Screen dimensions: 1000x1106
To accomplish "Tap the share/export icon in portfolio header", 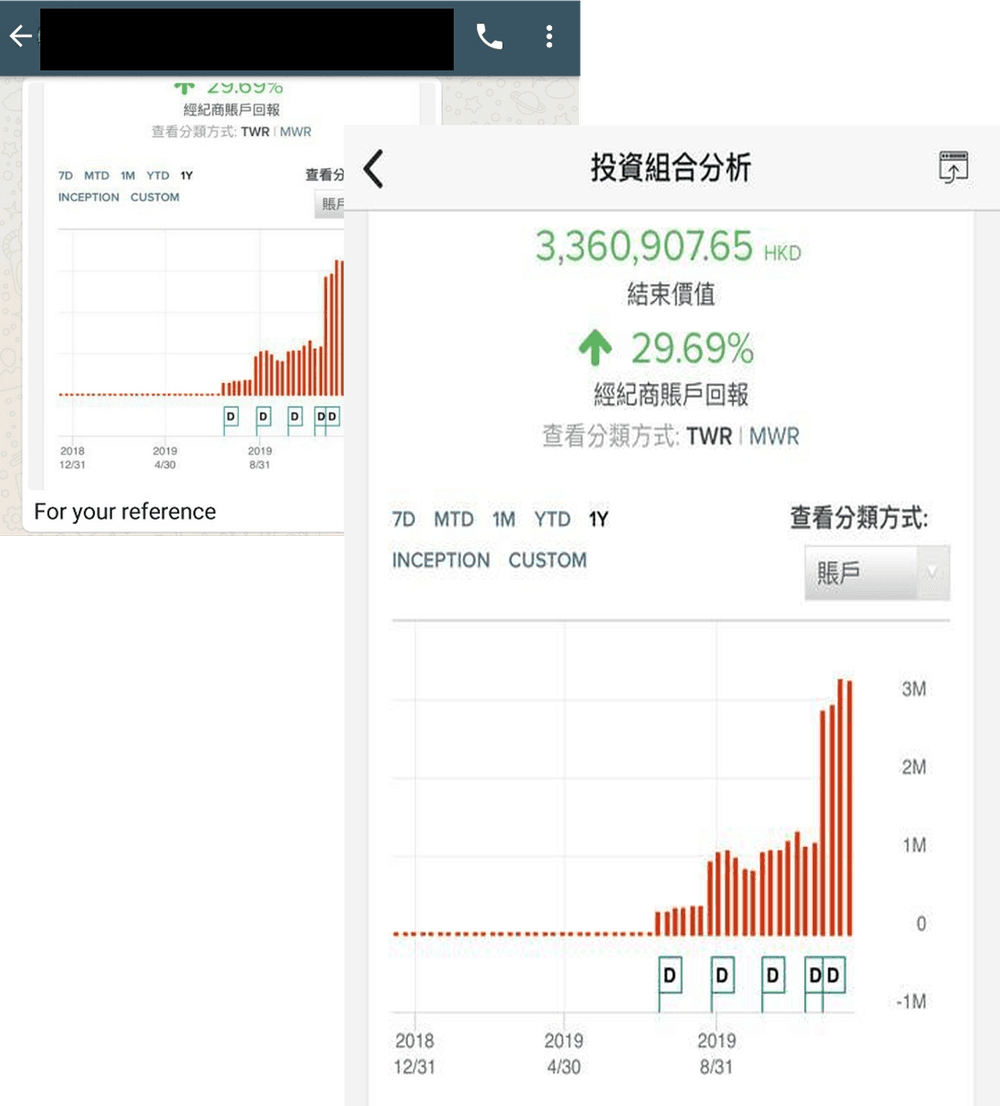I will pos(953,167).
